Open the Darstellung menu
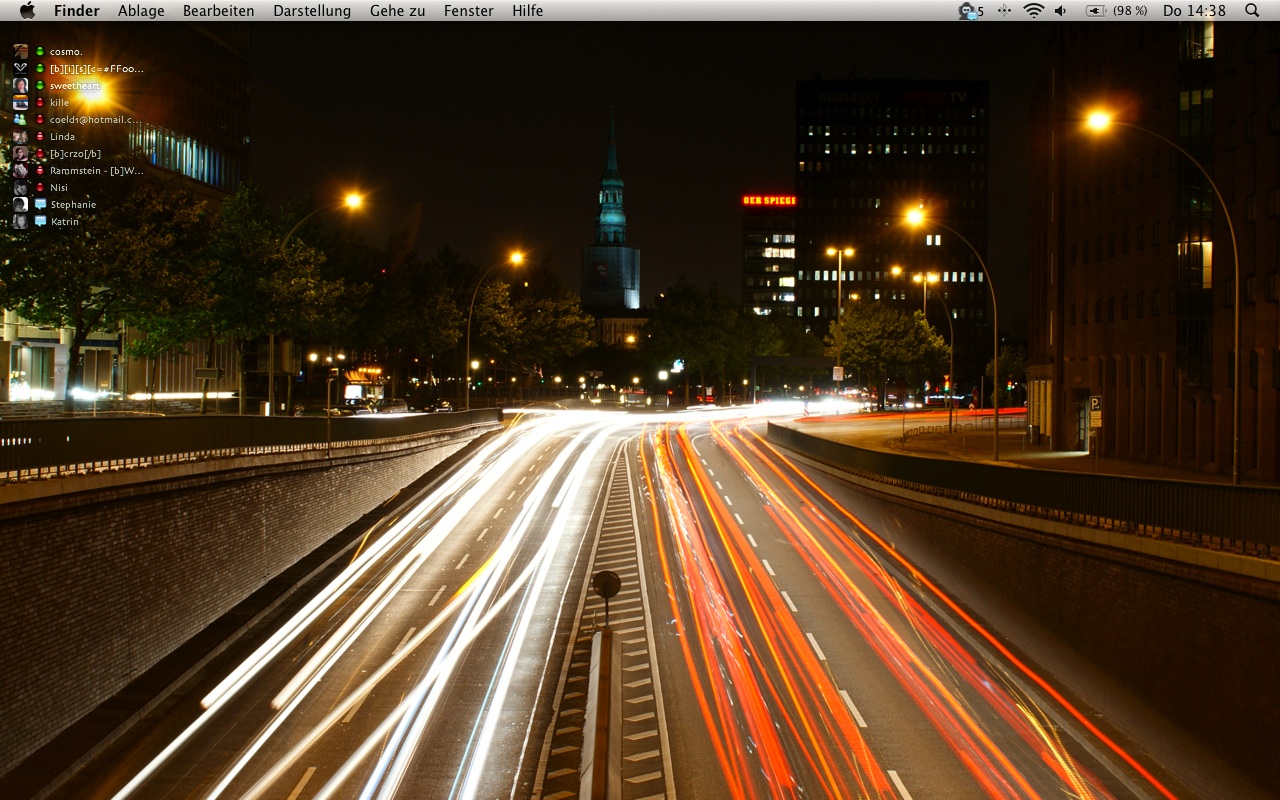The image size is (1280, 800). (x=312, y=11)
